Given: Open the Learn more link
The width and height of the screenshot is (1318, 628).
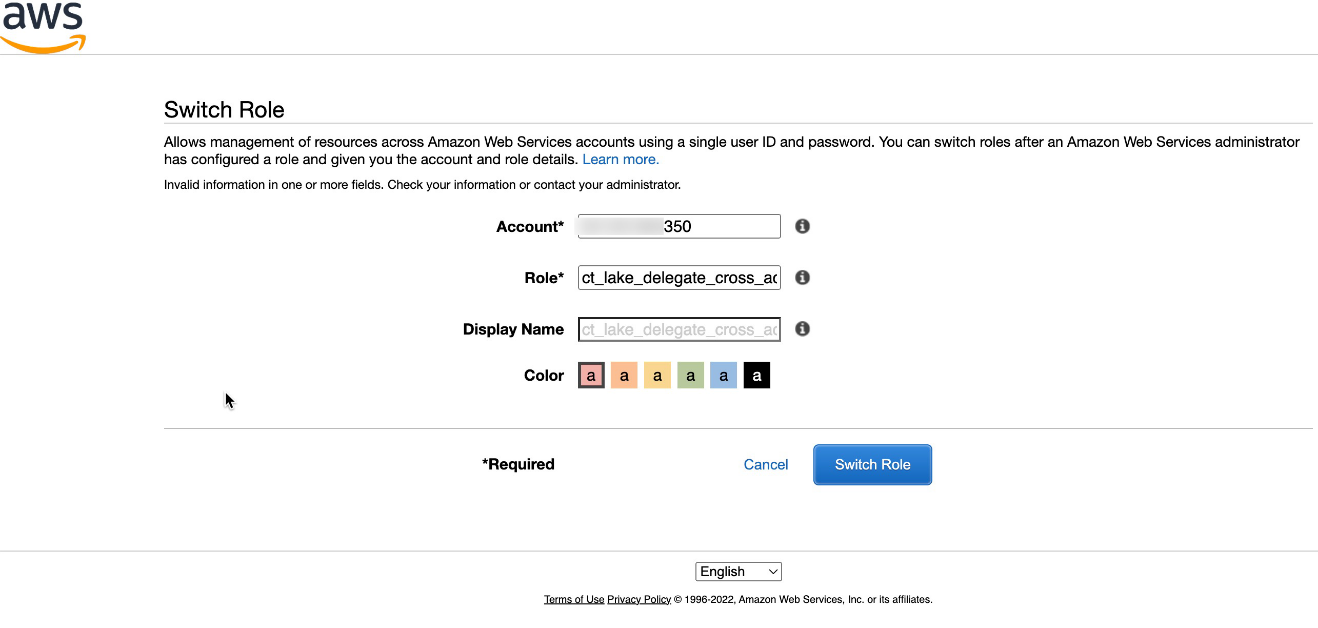Looking at the screenshot, I should point(620,159).
